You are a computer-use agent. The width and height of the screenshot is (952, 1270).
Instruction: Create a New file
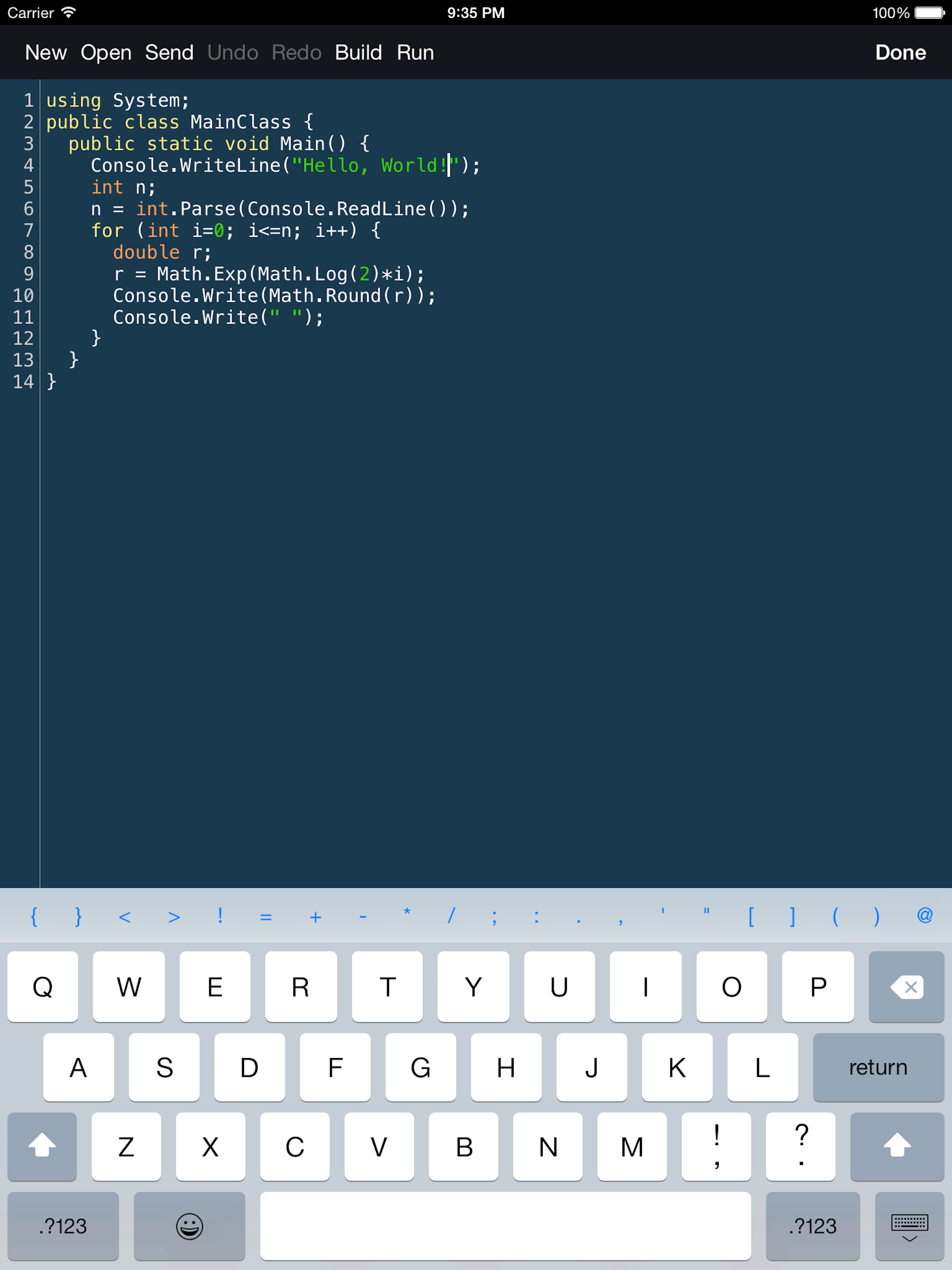(46, 53)
